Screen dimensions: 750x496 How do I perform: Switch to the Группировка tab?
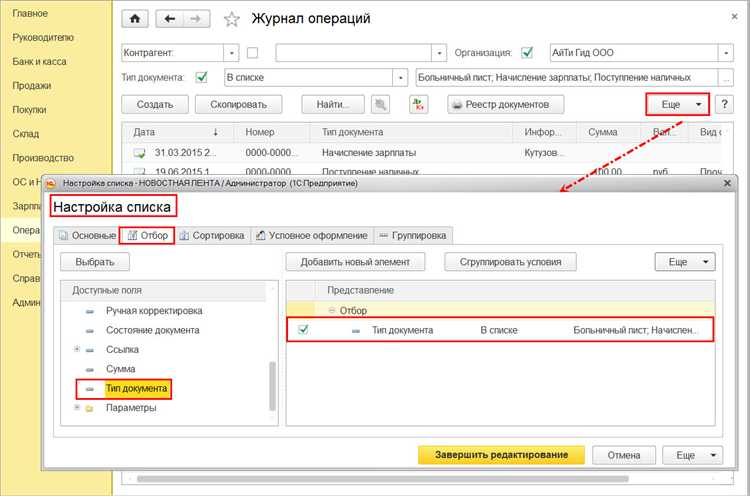pos(413,235)
